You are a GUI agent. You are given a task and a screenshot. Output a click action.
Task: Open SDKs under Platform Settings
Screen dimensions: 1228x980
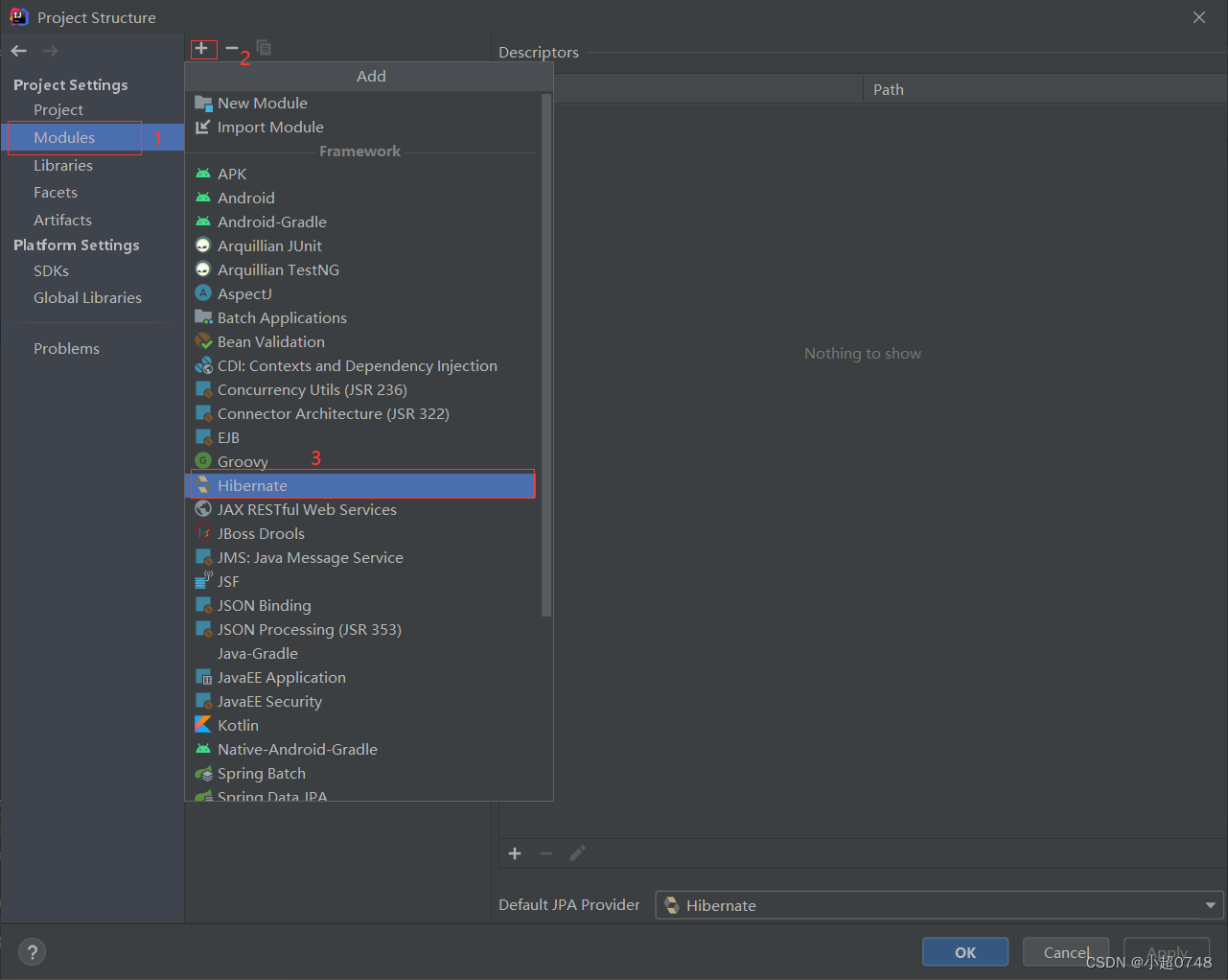(x=51, y=270)
